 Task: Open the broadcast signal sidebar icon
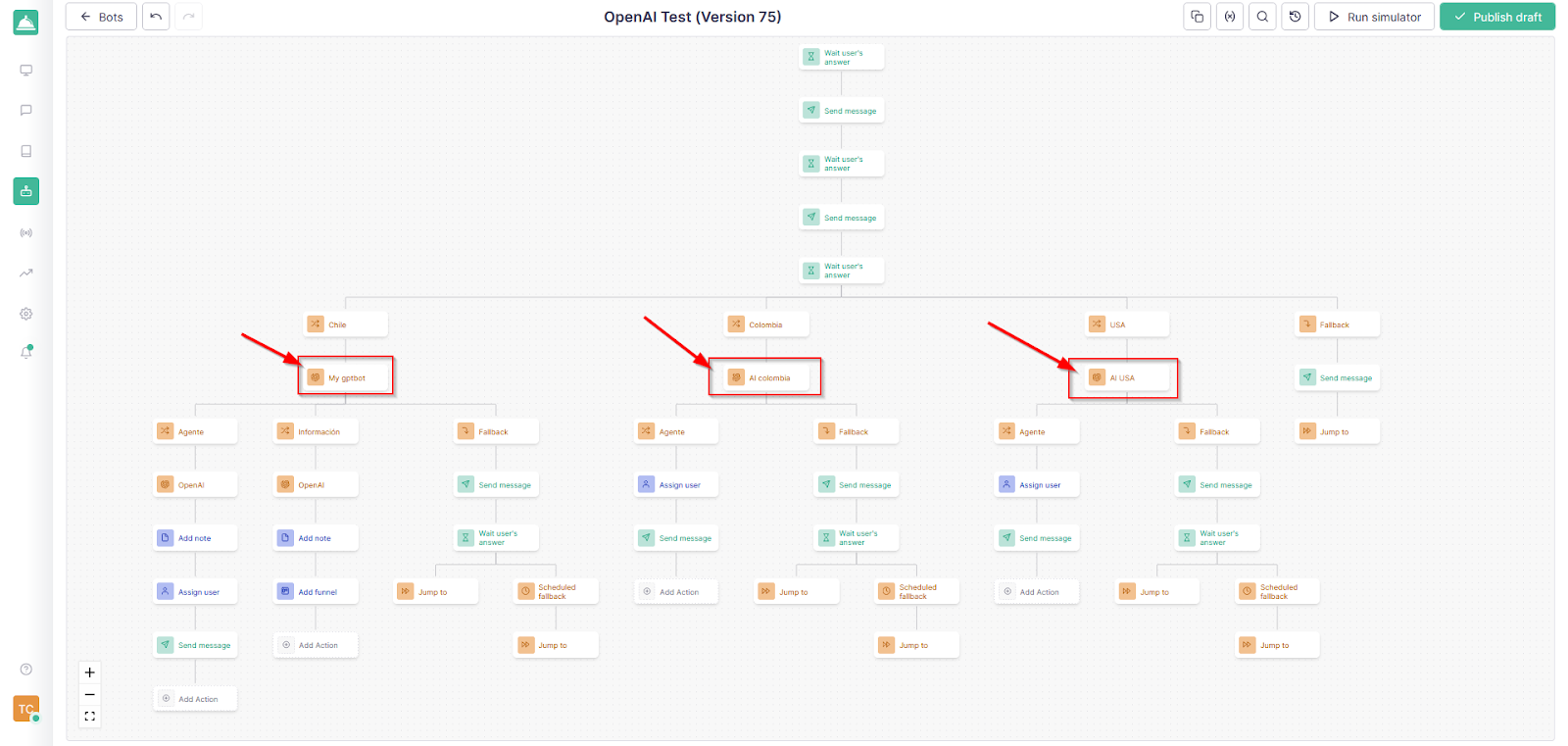click(26, 233)
